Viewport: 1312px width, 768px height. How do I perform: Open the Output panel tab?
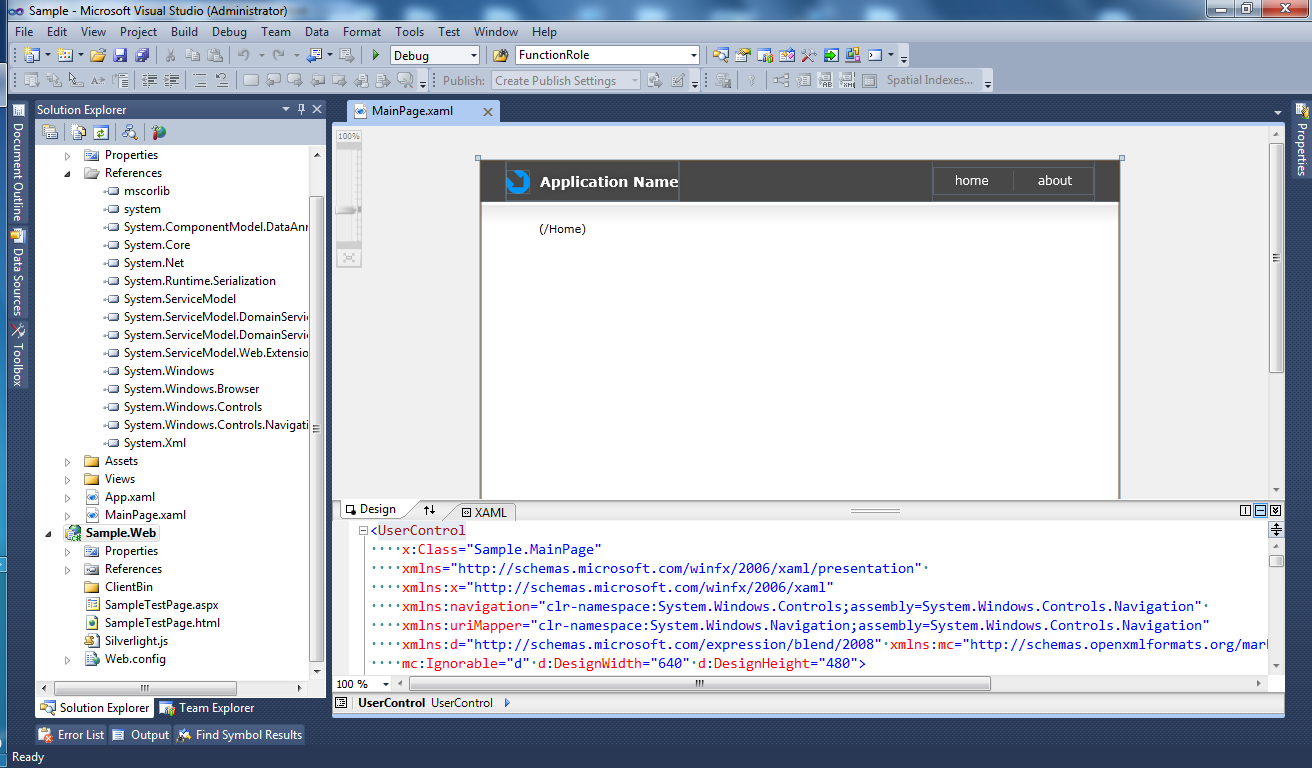pyautogui.click(x=141, y=735)
